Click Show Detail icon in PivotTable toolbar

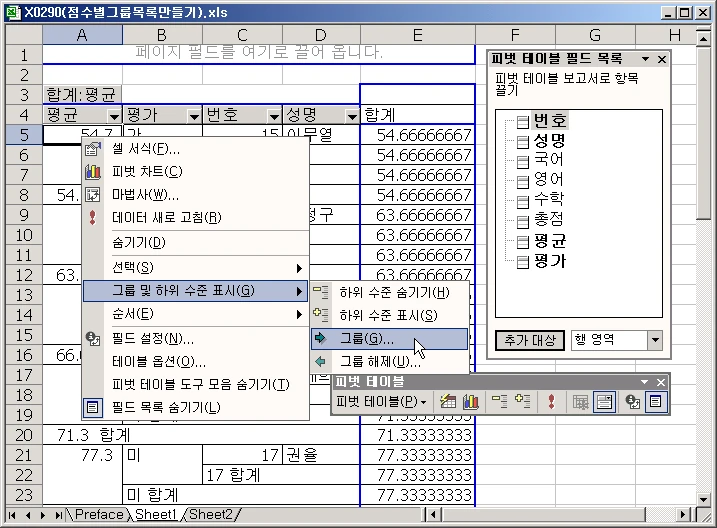pyautogui.click(x=522, y=402)
